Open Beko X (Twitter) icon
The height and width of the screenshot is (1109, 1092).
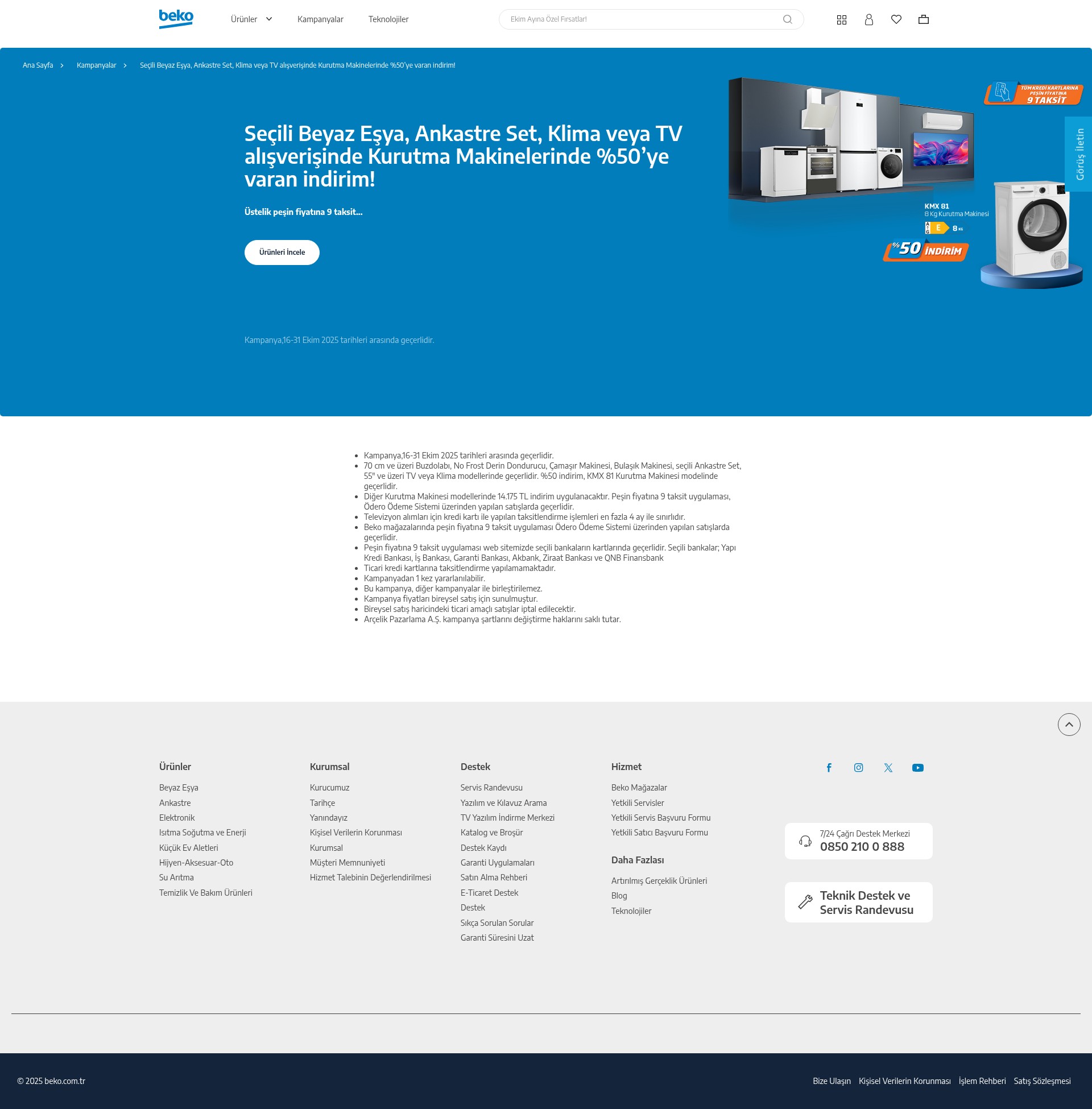tap(888, 768)
